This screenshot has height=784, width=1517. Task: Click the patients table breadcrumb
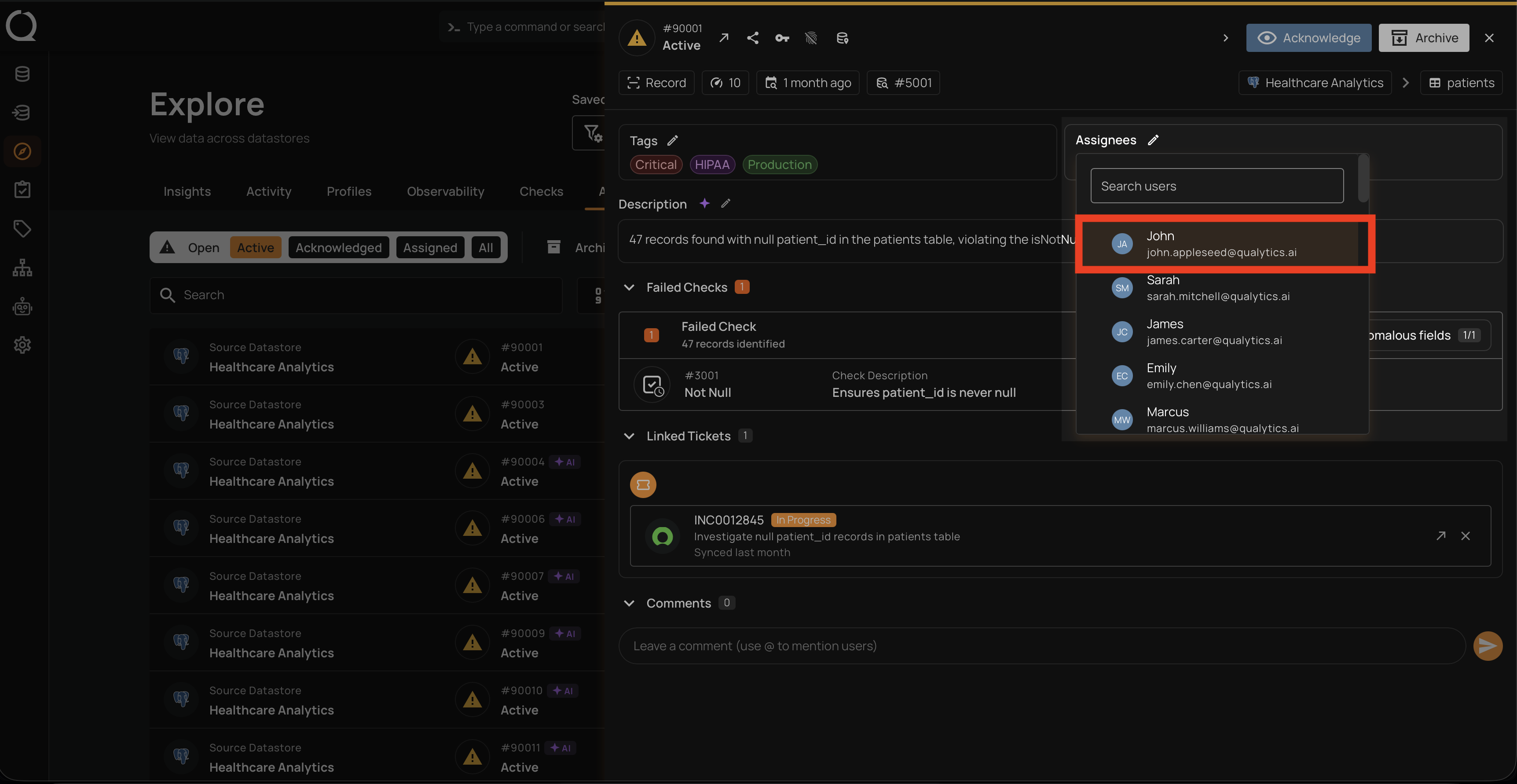1461,83
